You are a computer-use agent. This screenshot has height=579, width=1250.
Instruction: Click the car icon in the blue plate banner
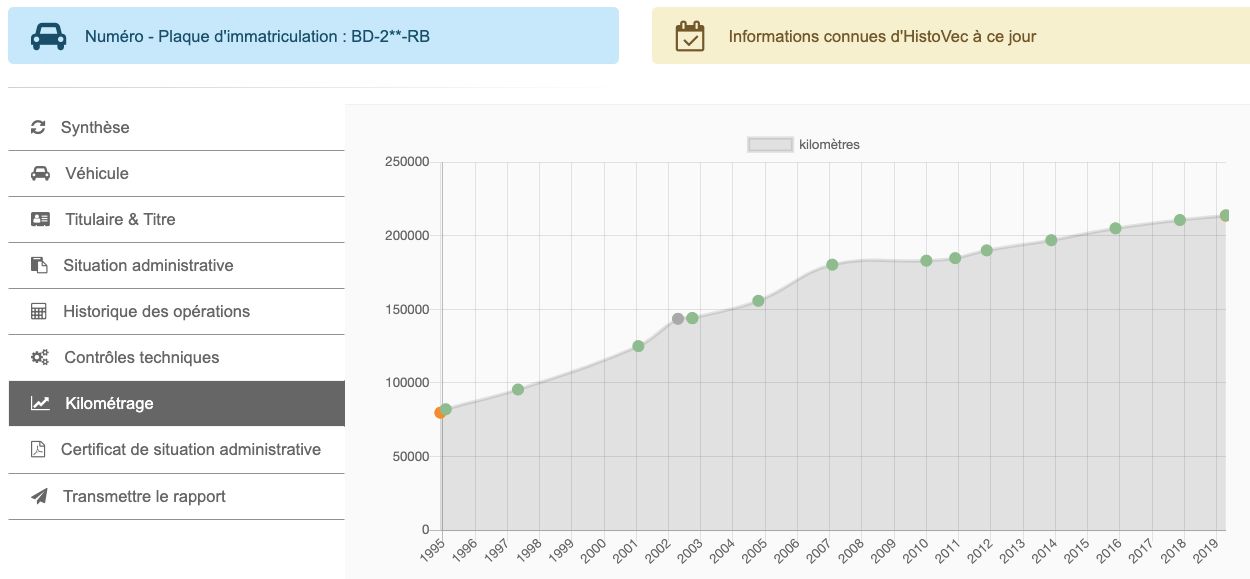pos(48,36)
